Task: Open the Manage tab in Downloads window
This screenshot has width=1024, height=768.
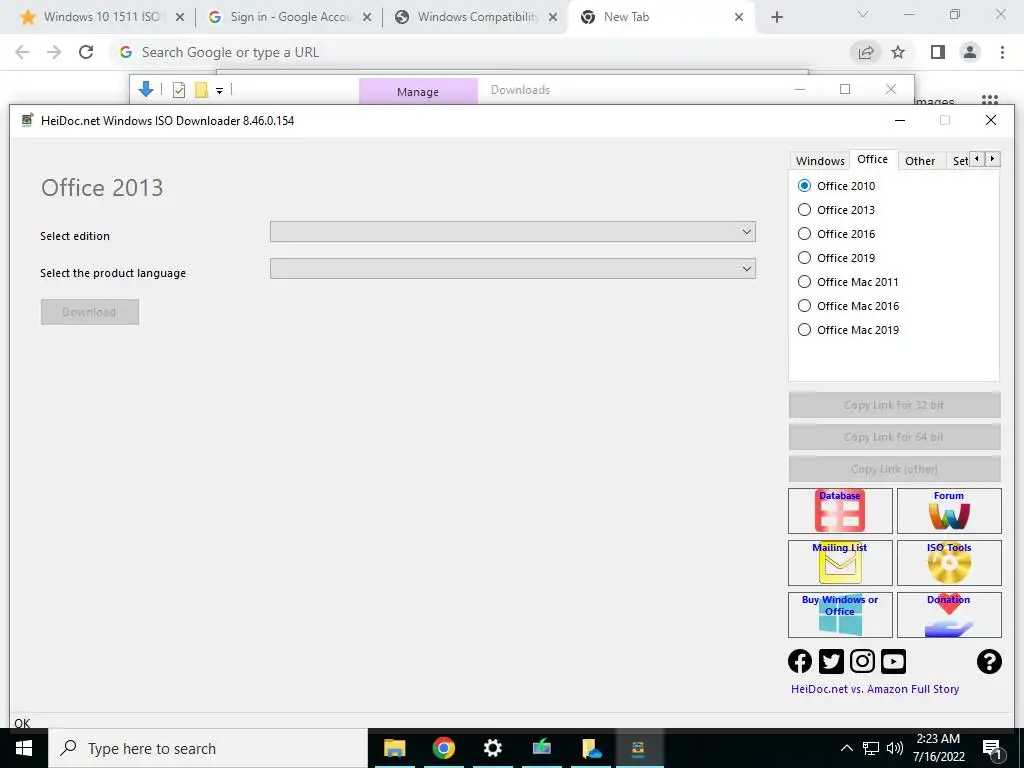Action: (418, 91)
